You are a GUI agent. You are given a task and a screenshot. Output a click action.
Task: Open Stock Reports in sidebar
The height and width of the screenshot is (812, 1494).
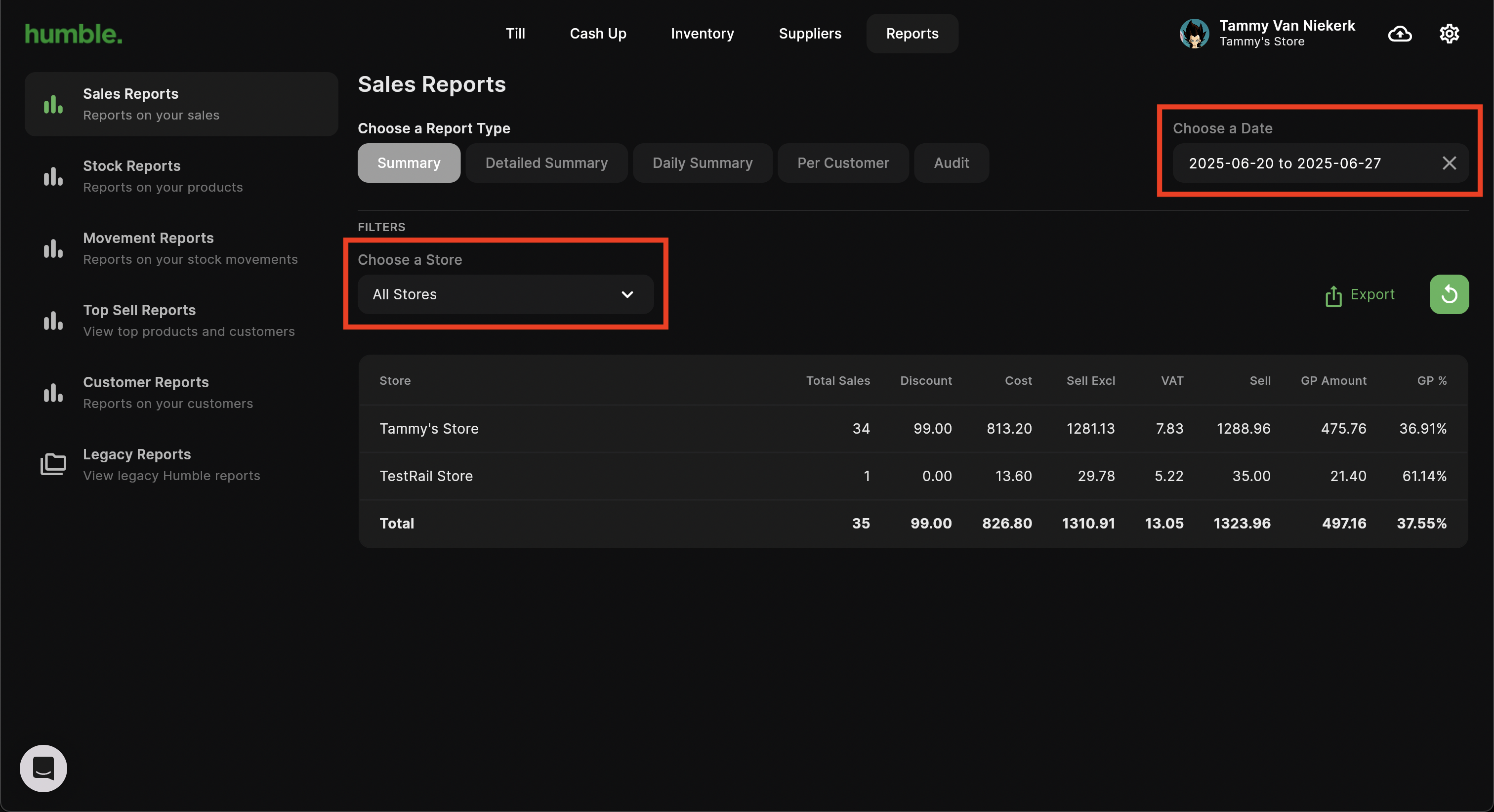coord(181,176)
